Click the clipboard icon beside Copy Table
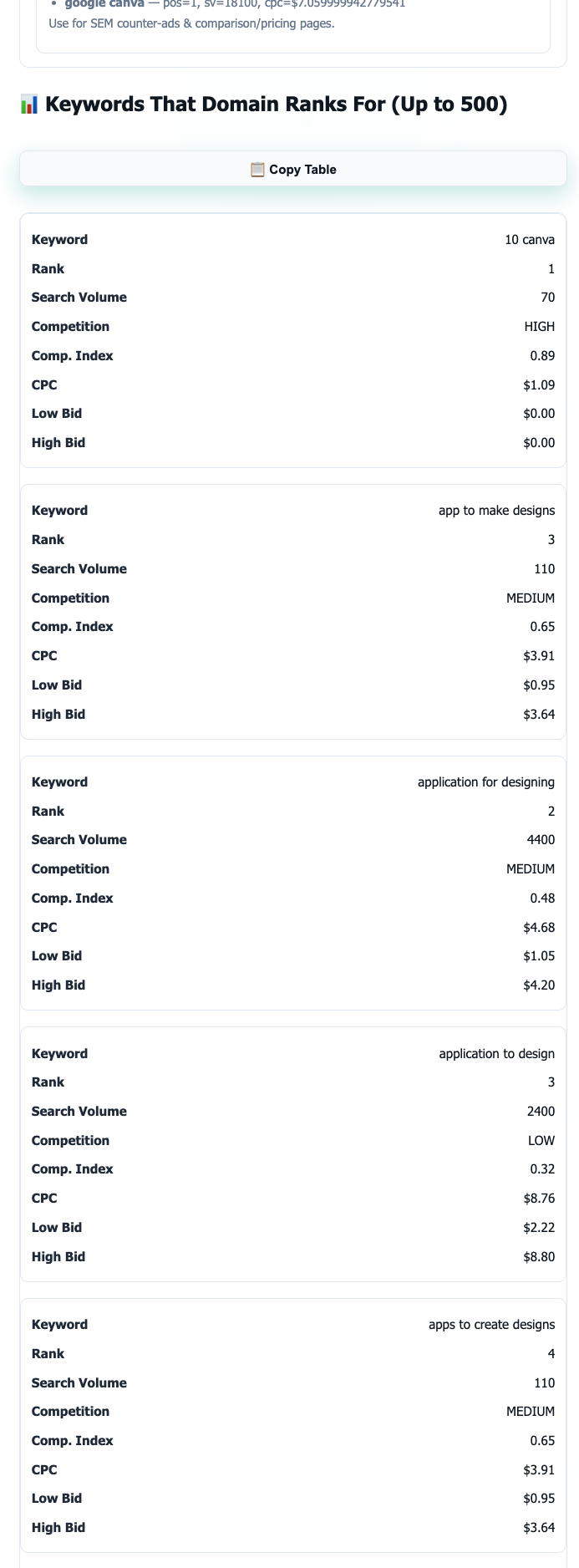Viewport: 579px width, 1568px height. pyautogui.click(x=257, y=170)
